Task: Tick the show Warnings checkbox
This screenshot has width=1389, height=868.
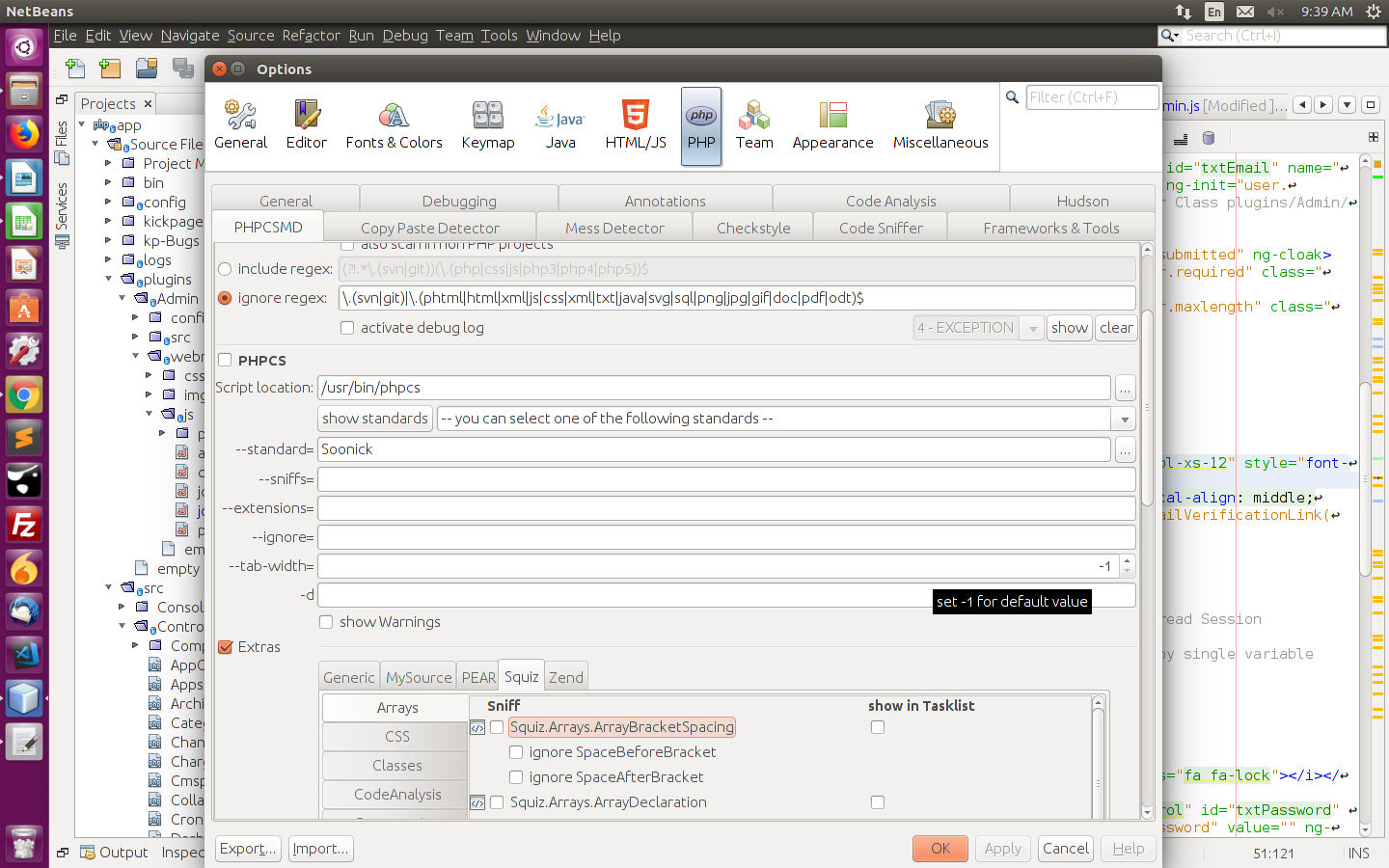Action: 326,622
